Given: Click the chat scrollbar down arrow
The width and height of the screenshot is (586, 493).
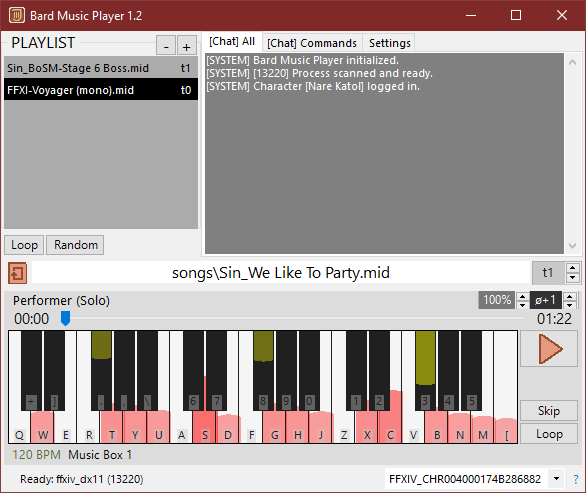Looking at the screenshot, I should pos(572,246).
